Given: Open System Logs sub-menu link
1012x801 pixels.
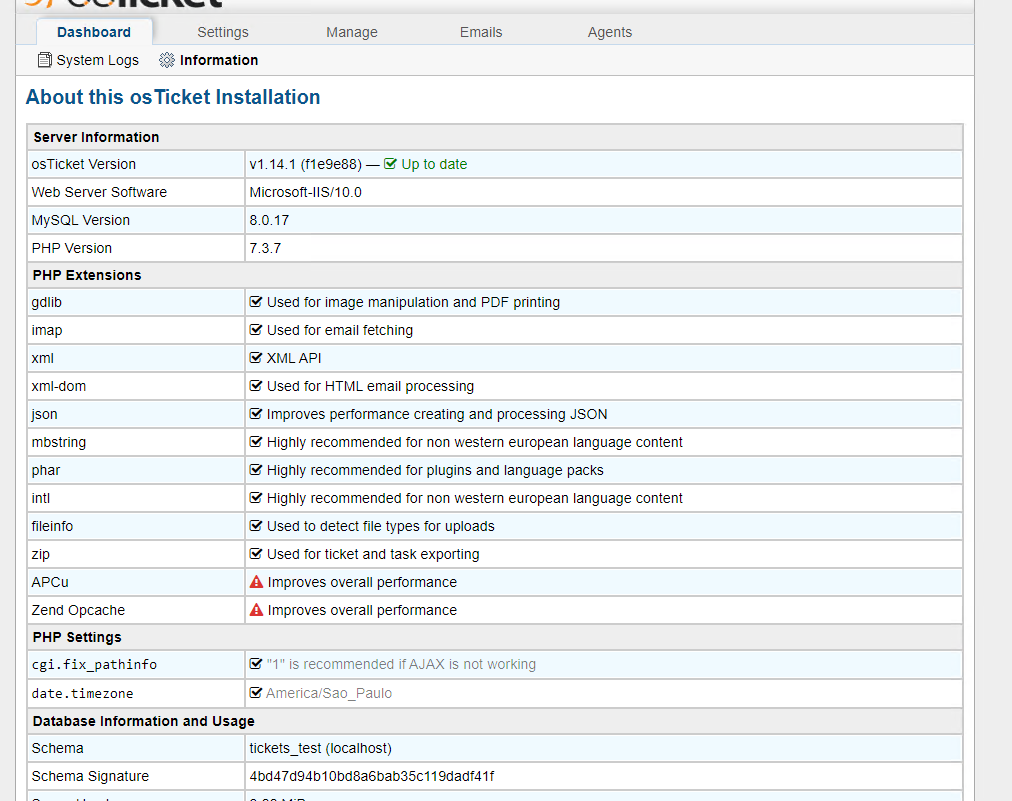Looking at the screenshot, I should click(88, 60).
